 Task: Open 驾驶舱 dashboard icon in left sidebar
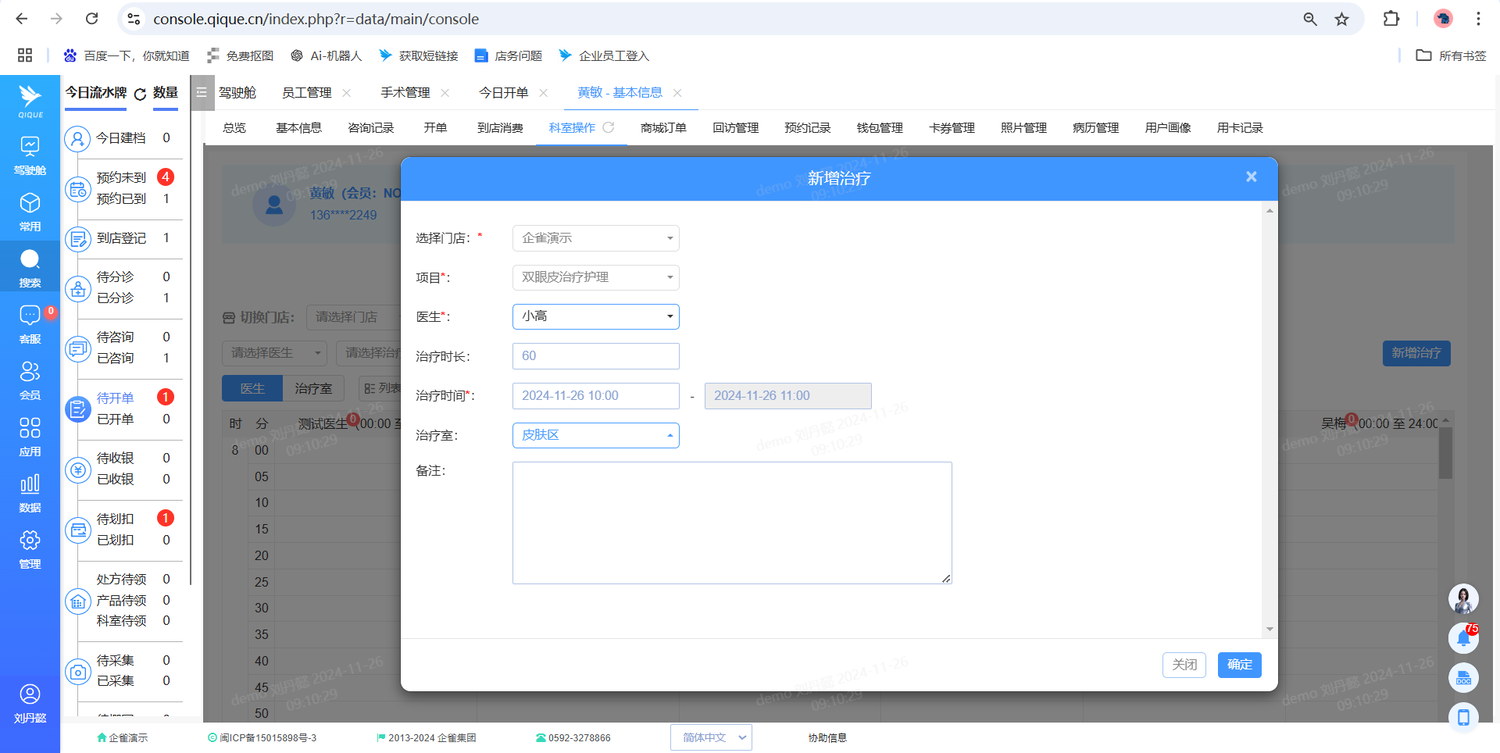click(30, 147)
